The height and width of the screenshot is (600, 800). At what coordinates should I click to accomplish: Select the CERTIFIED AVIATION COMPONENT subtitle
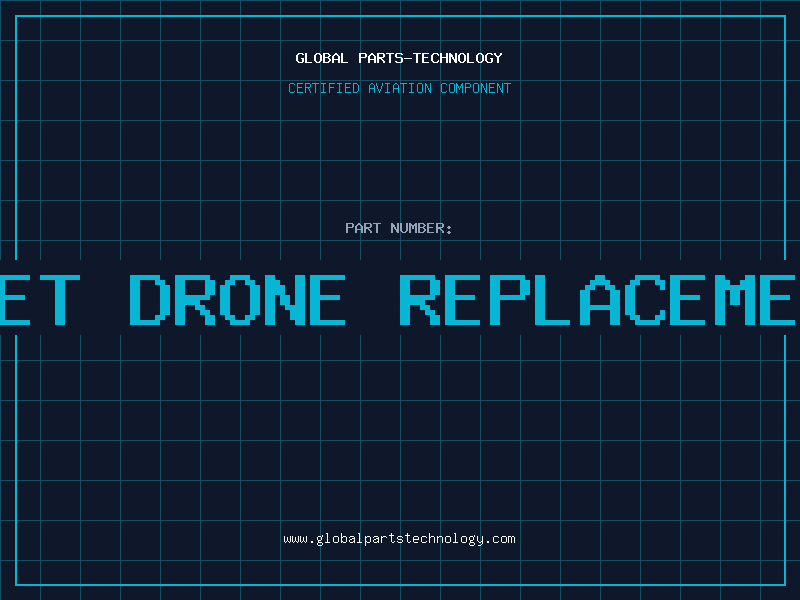pos(399,88)
